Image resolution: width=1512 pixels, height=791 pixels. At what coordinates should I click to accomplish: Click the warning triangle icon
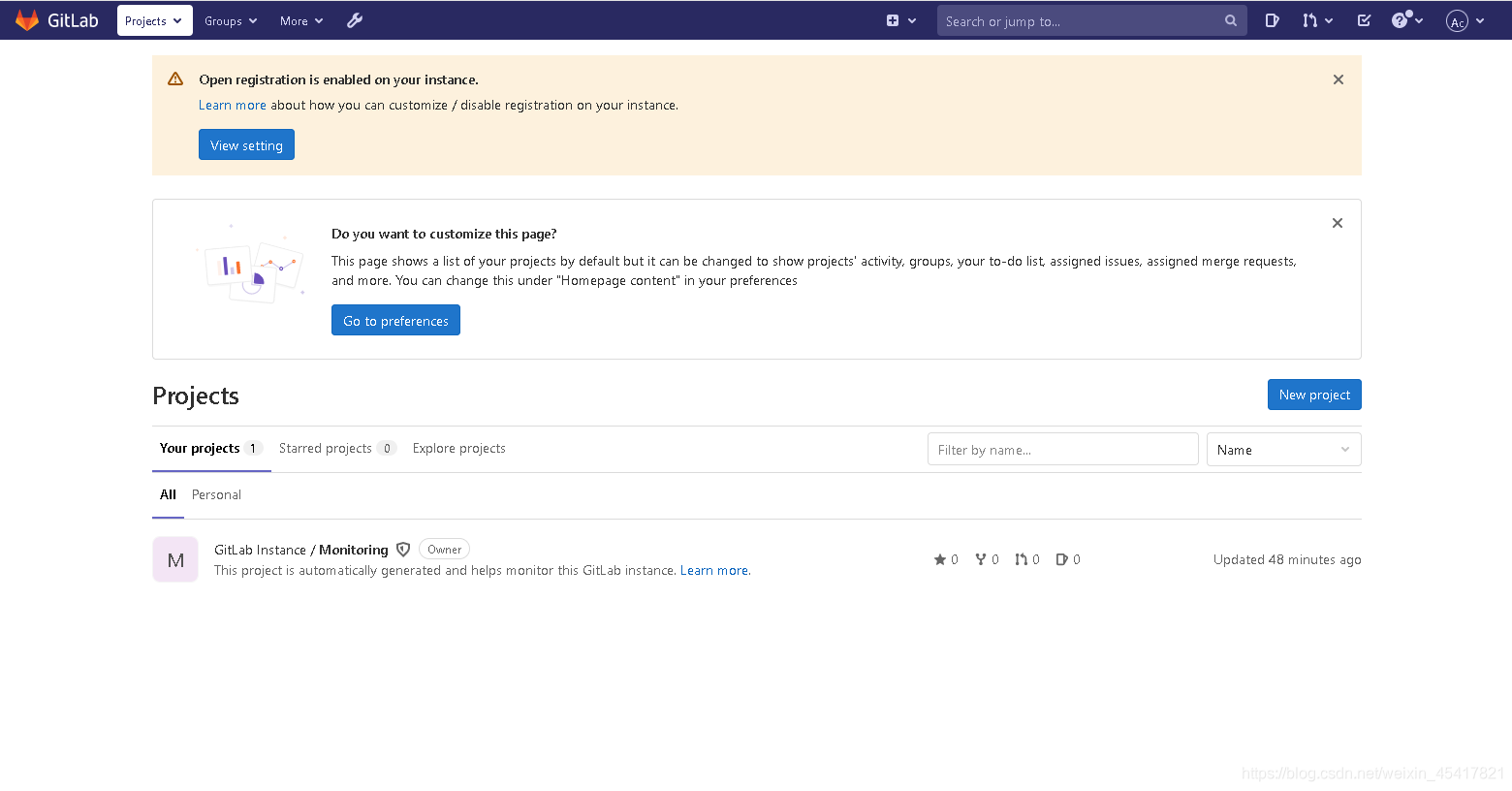pos(175,79)
